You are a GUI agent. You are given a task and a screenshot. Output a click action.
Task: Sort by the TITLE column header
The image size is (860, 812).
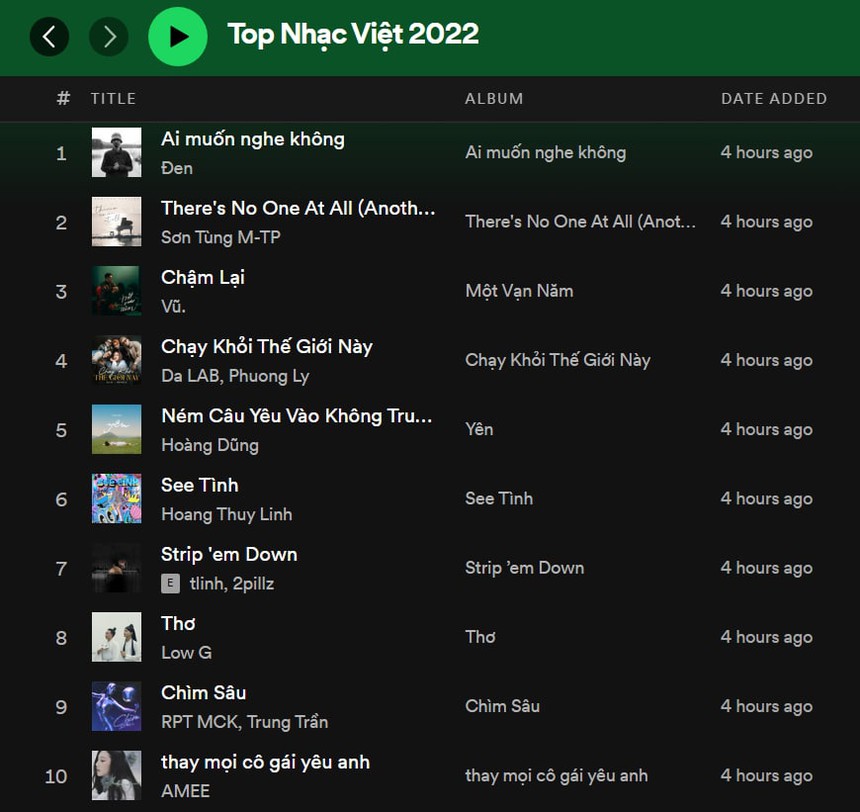coord(113,98)
